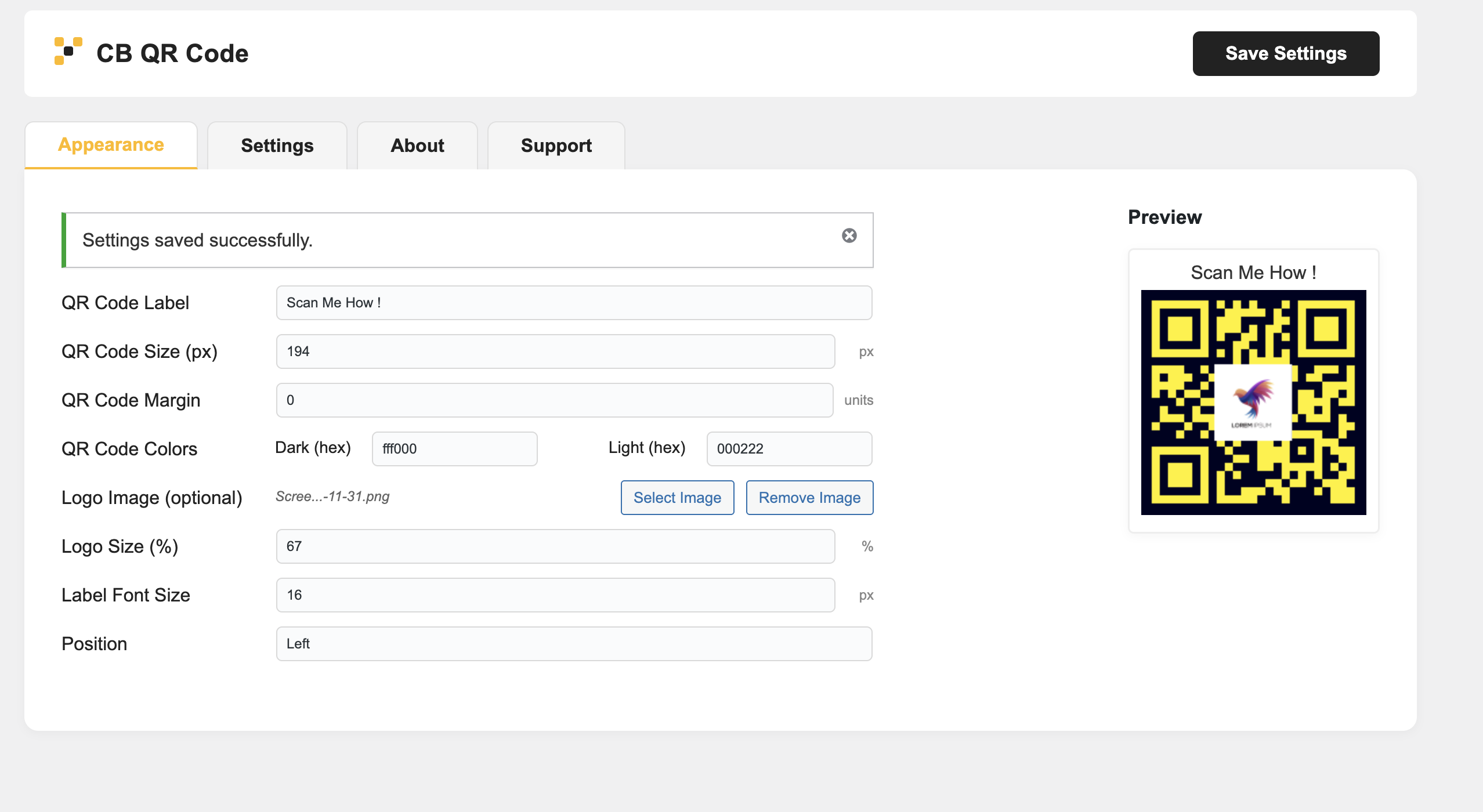This screenshot has width=1483, height=812.
Task: Click Select Image to choose a logo
Action: [x=677, y=497]
